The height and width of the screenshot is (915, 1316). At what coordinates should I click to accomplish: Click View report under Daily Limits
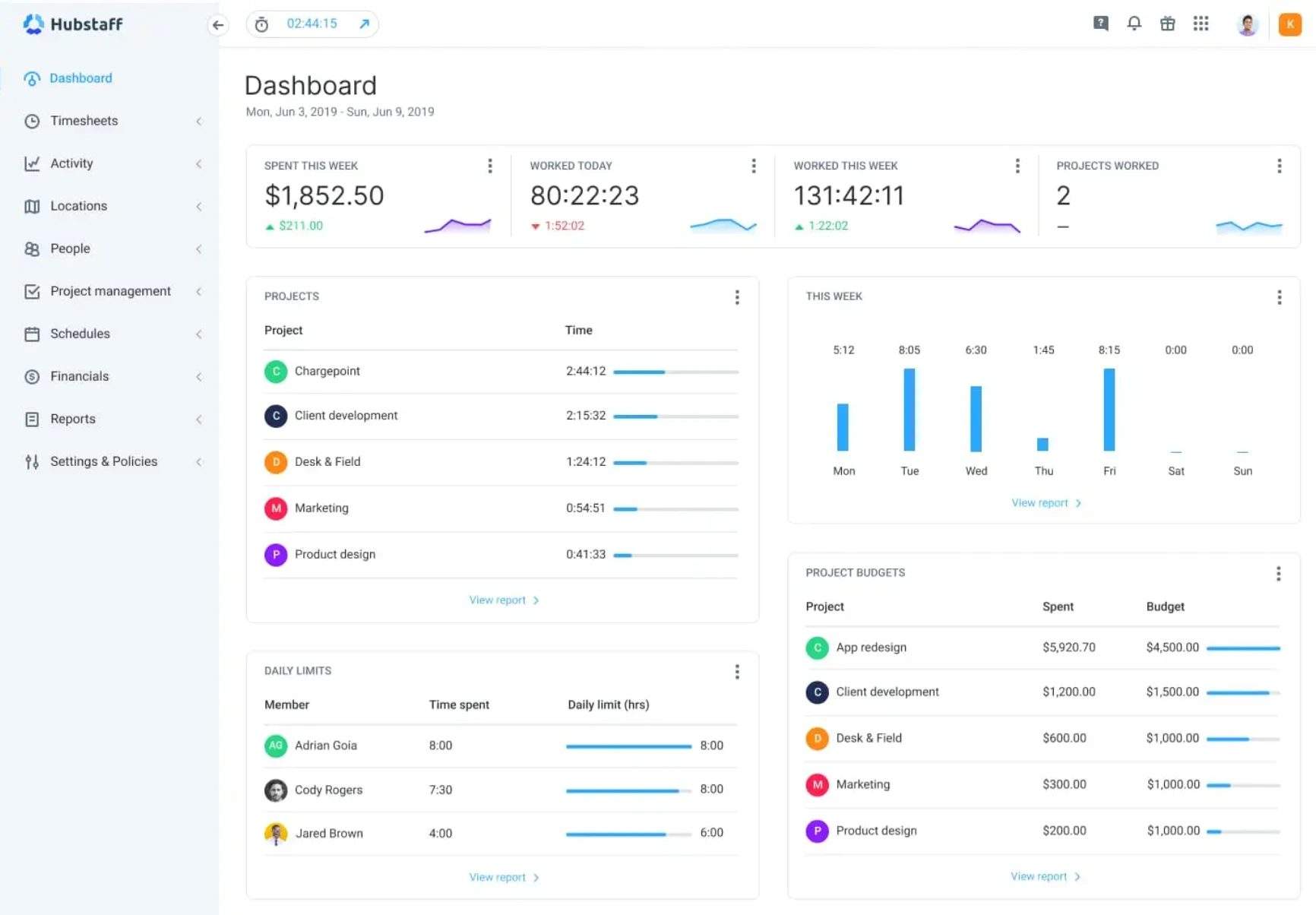coord(498,876)
